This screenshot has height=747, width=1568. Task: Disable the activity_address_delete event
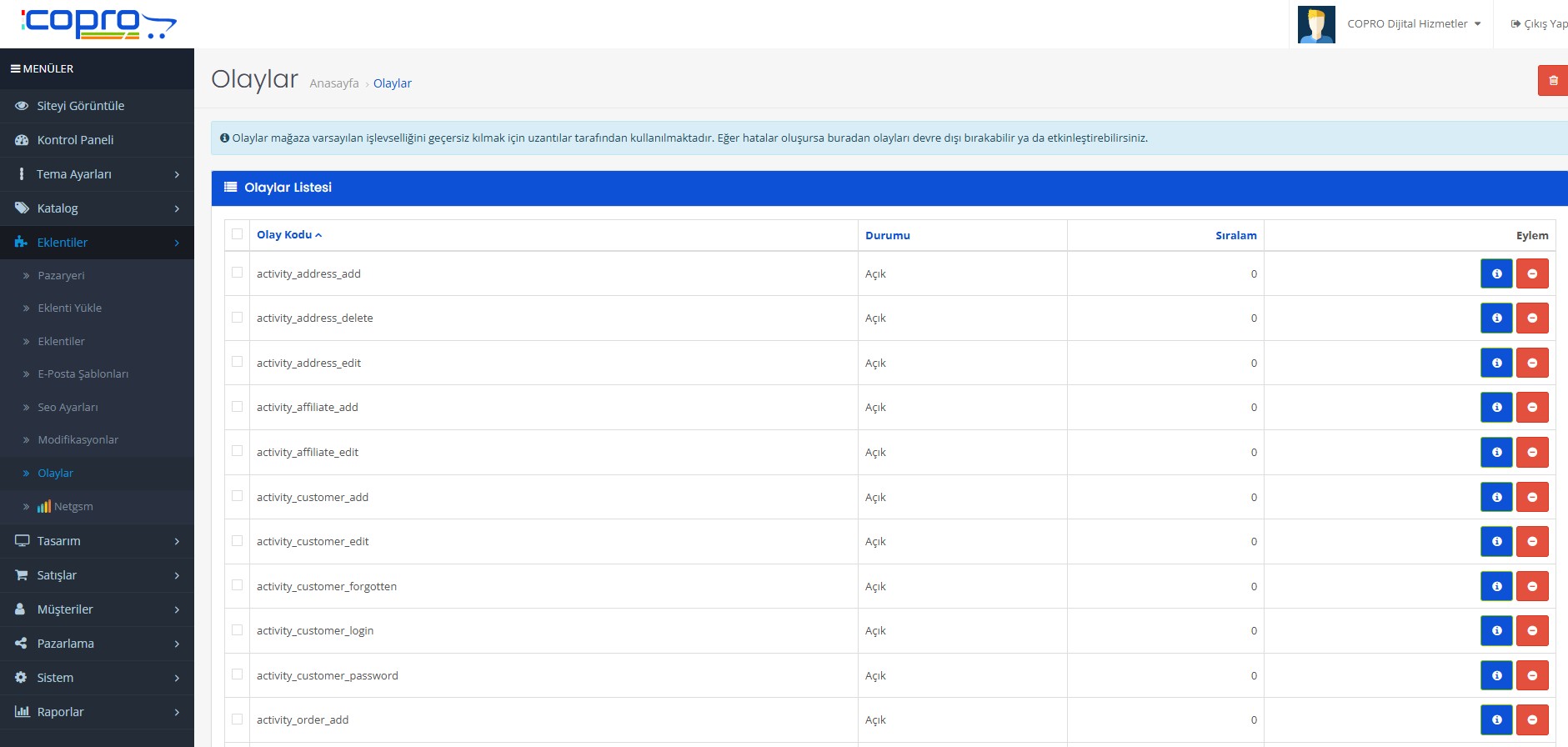click(x=1531, y=318)
